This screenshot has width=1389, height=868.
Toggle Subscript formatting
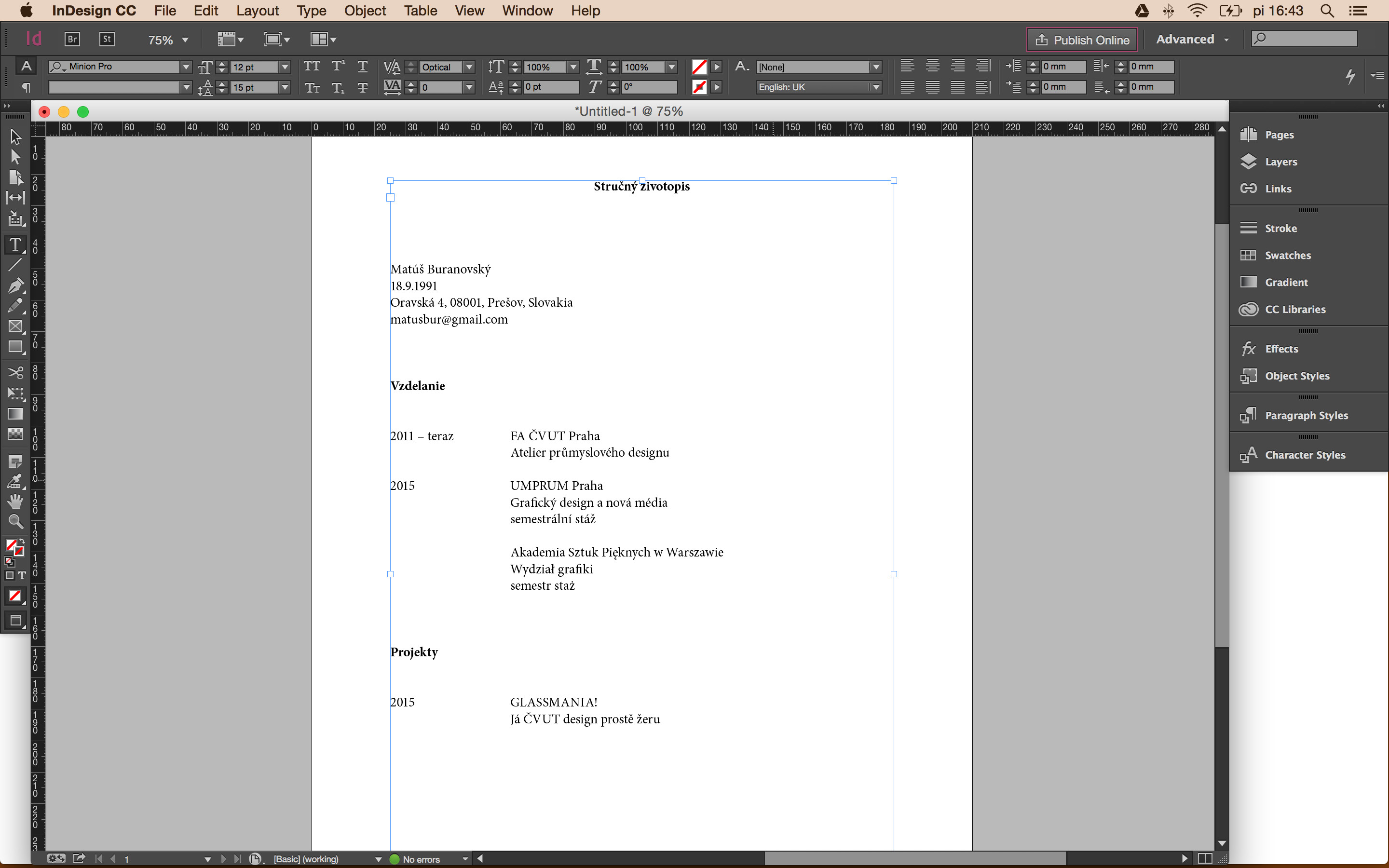coord(338,87)
